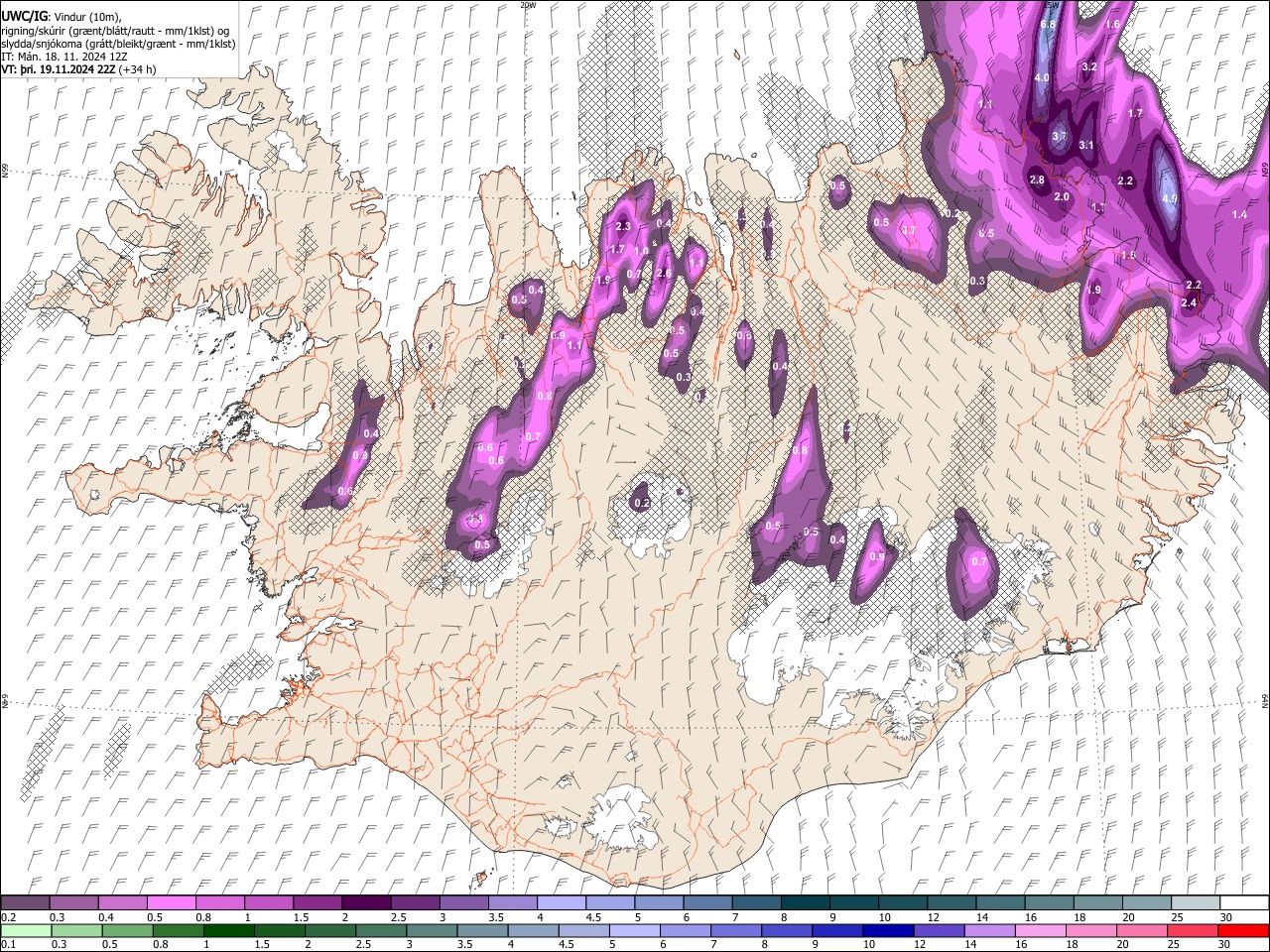Click the 2.8 precipitation value on the map
This screenshot has width=1270, height=952.
[x=1037, y=179]
